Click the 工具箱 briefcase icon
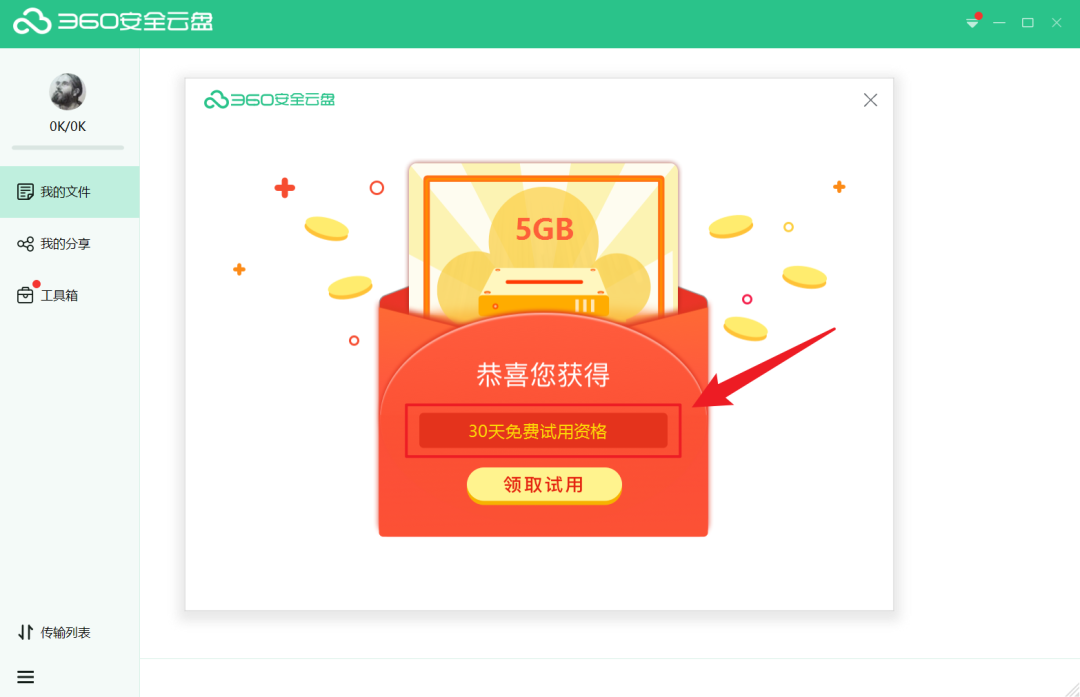Screen dimensions: 1080x697 pos(25,295)
